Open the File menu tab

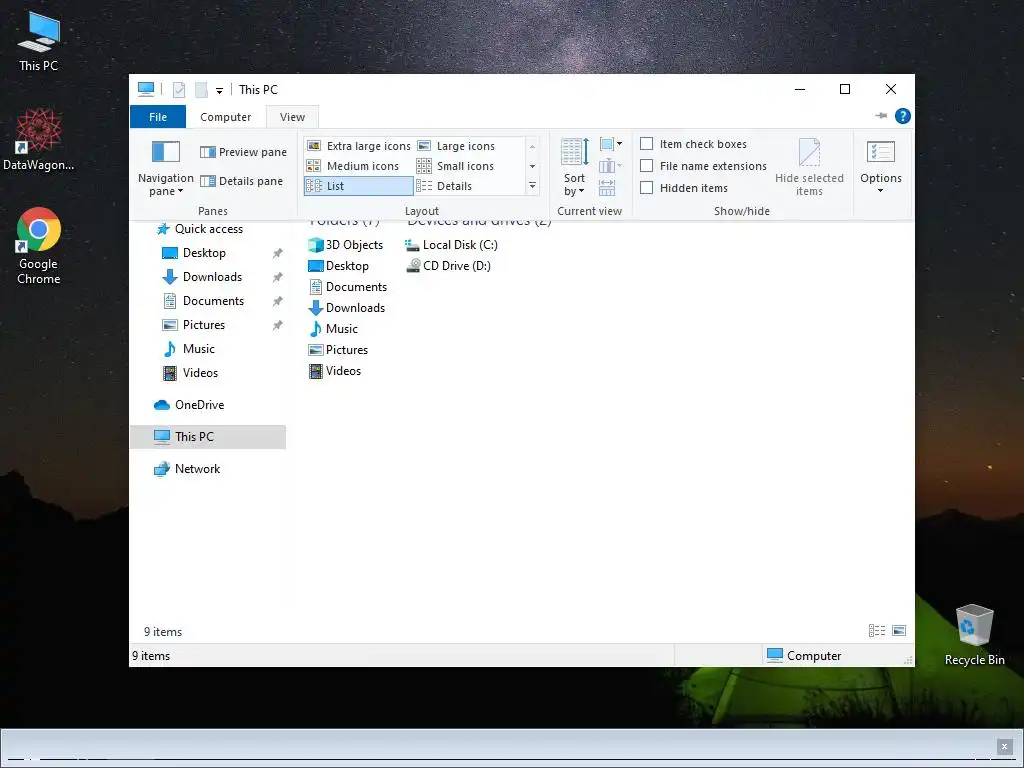158,117
